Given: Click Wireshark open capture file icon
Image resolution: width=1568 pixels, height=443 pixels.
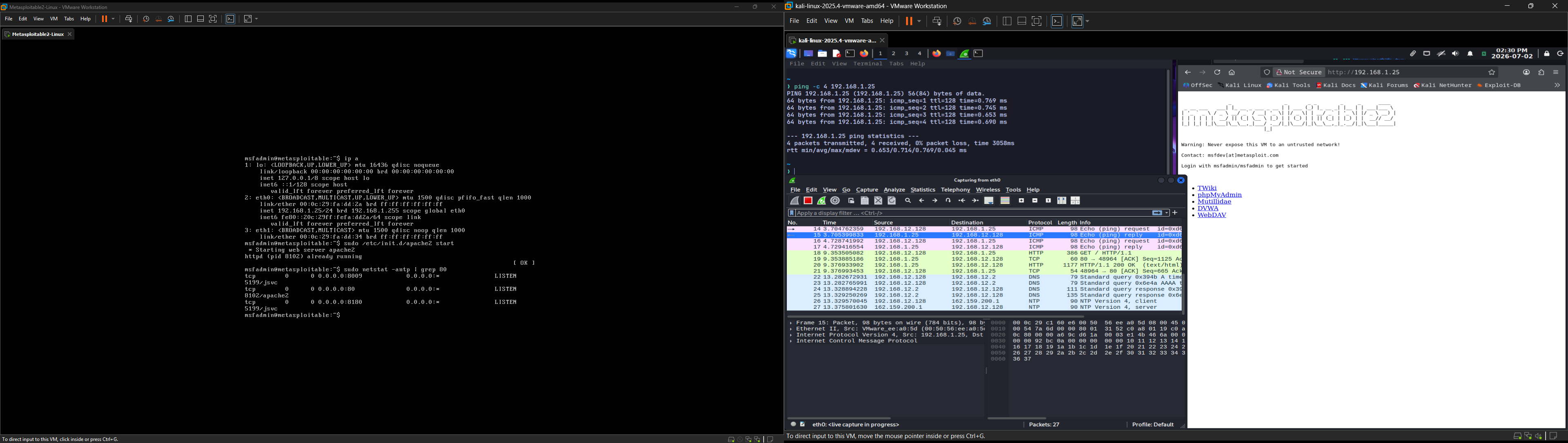Looking at the screenshot, I should click(x=851, y=201).
